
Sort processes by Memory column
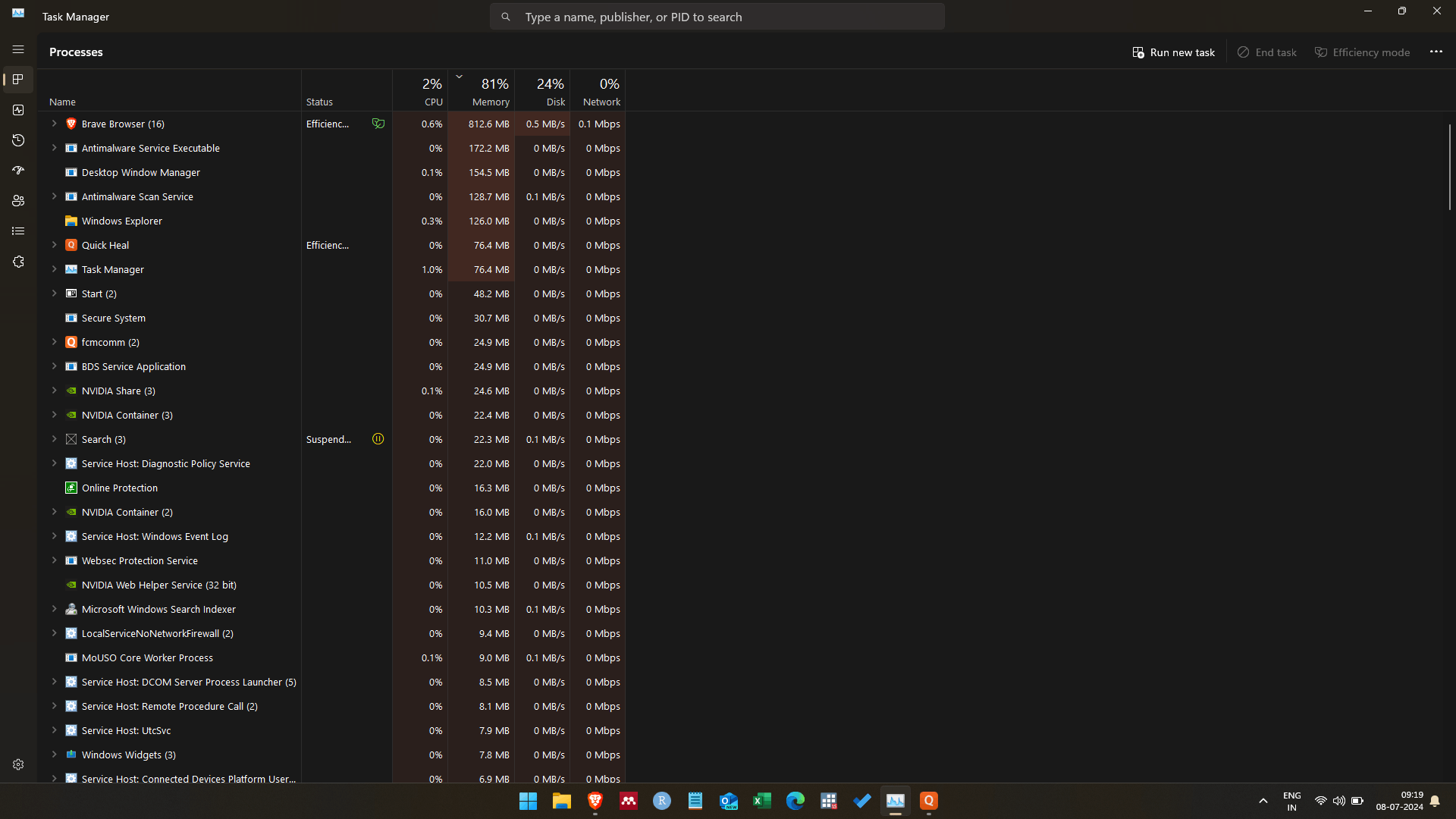click(482, 91)
